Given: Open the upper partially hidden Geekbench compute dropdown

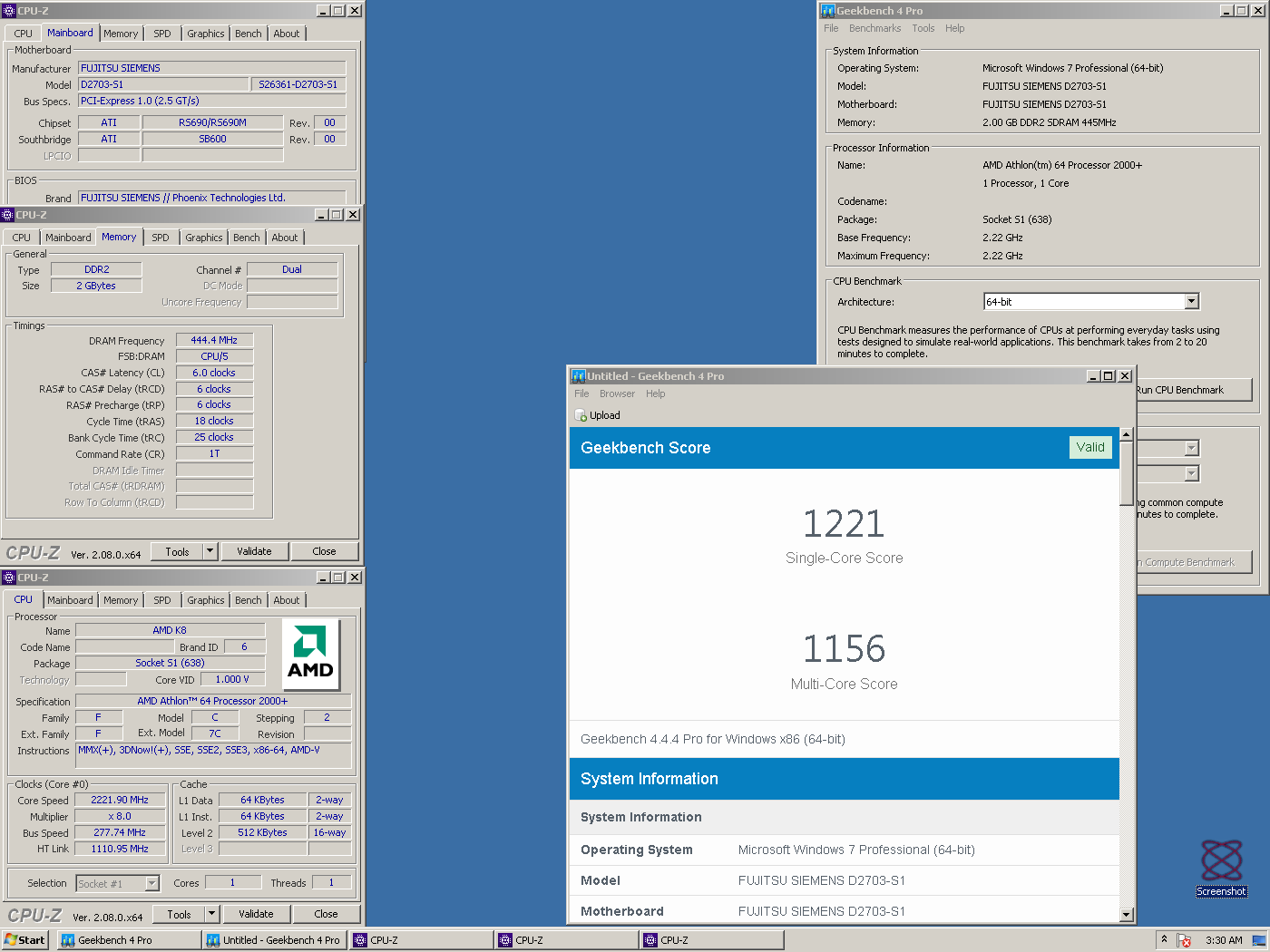Looking at the screenshot, I should click(x=1192, y=448).
